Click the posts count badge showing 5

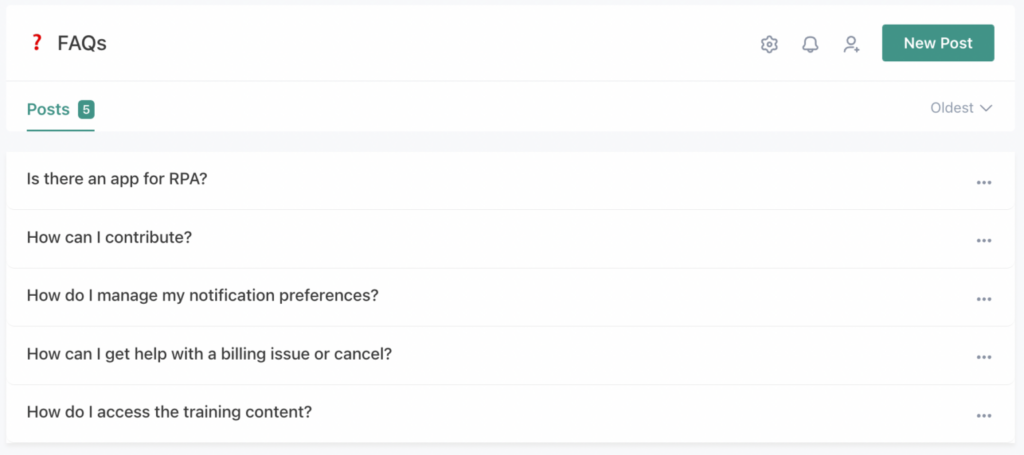(x=86, y=109)
